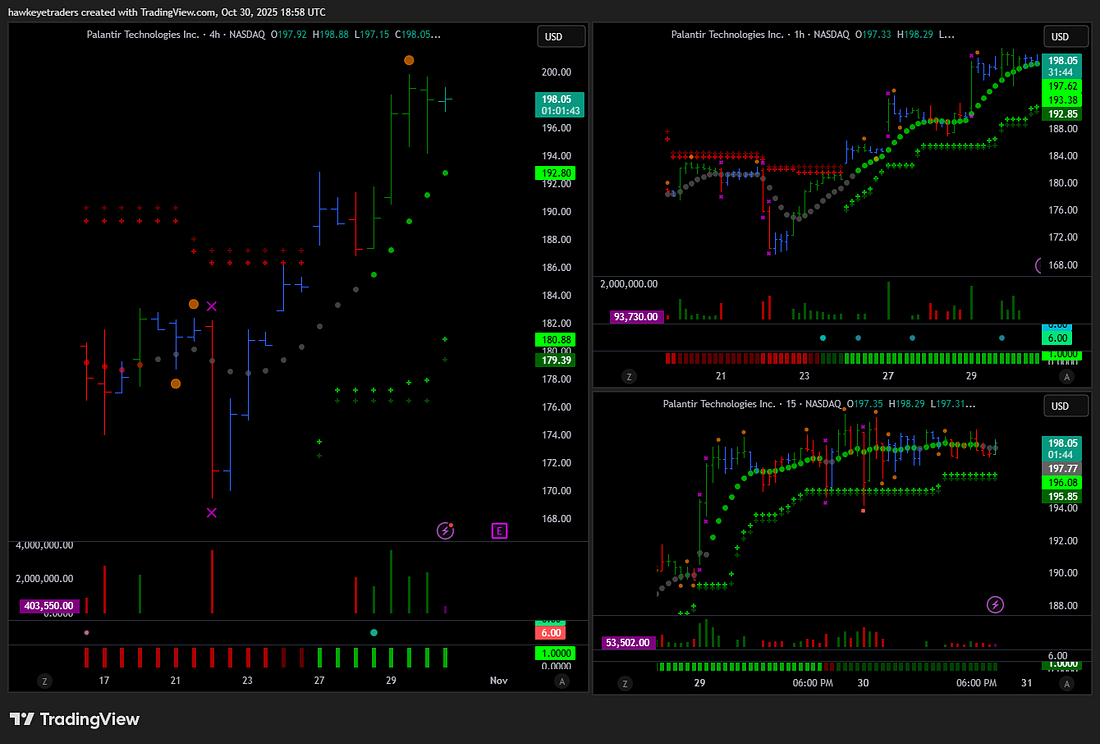The width and height of the screenshot is (1100, 744).
Task: Click the red 6.00 indicator label on the 4h chart
Action: [551, 633]
